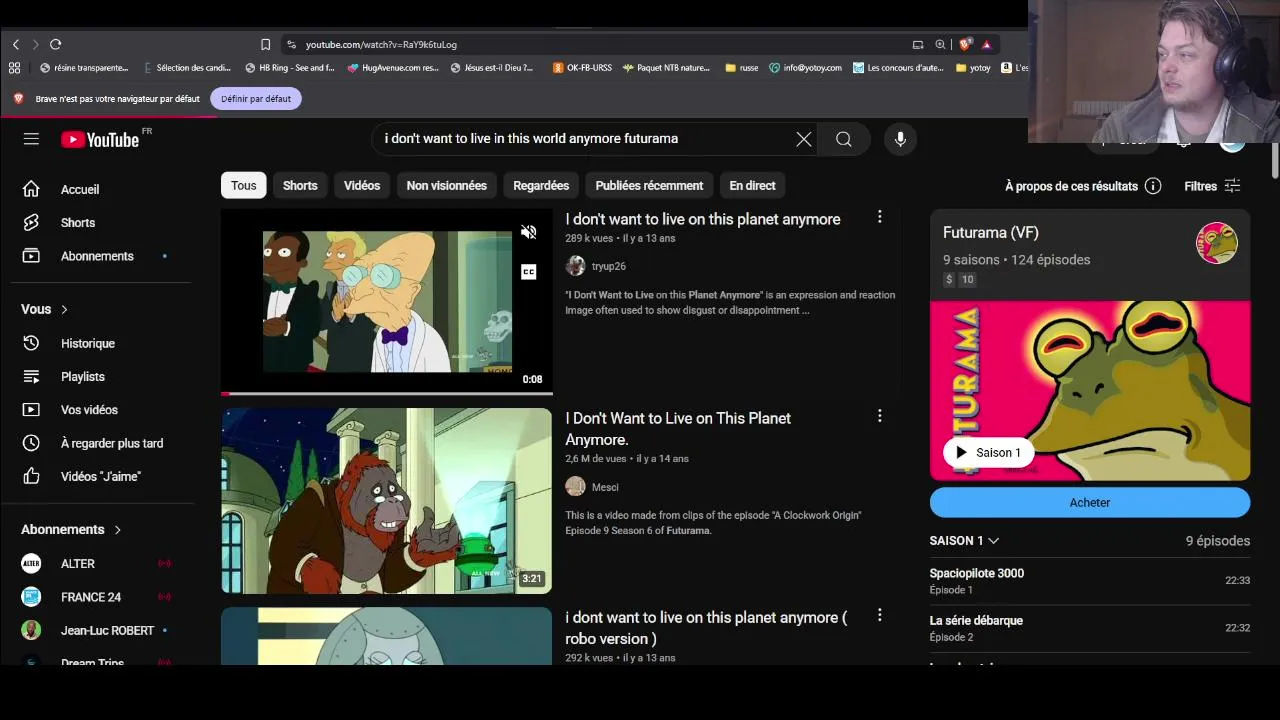The height and width of the screenshot is (720, 1280).
Task: Clear the search query with the X
Action: tap(803, 139)
